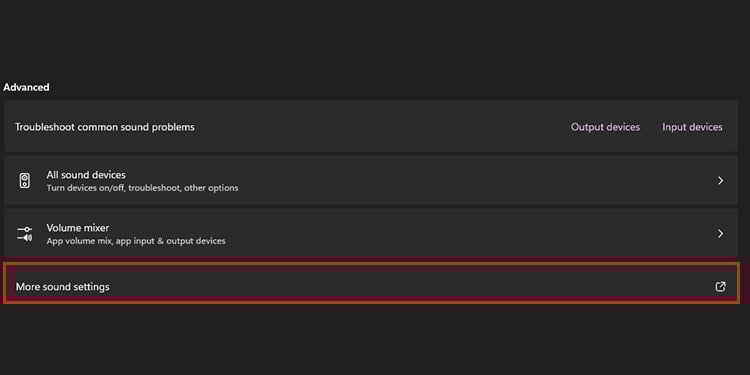Image resolution: width=750 pixels, height=375 pixels.
Task: Open the Output devices troubleshooter link
Action: [605, 127]
